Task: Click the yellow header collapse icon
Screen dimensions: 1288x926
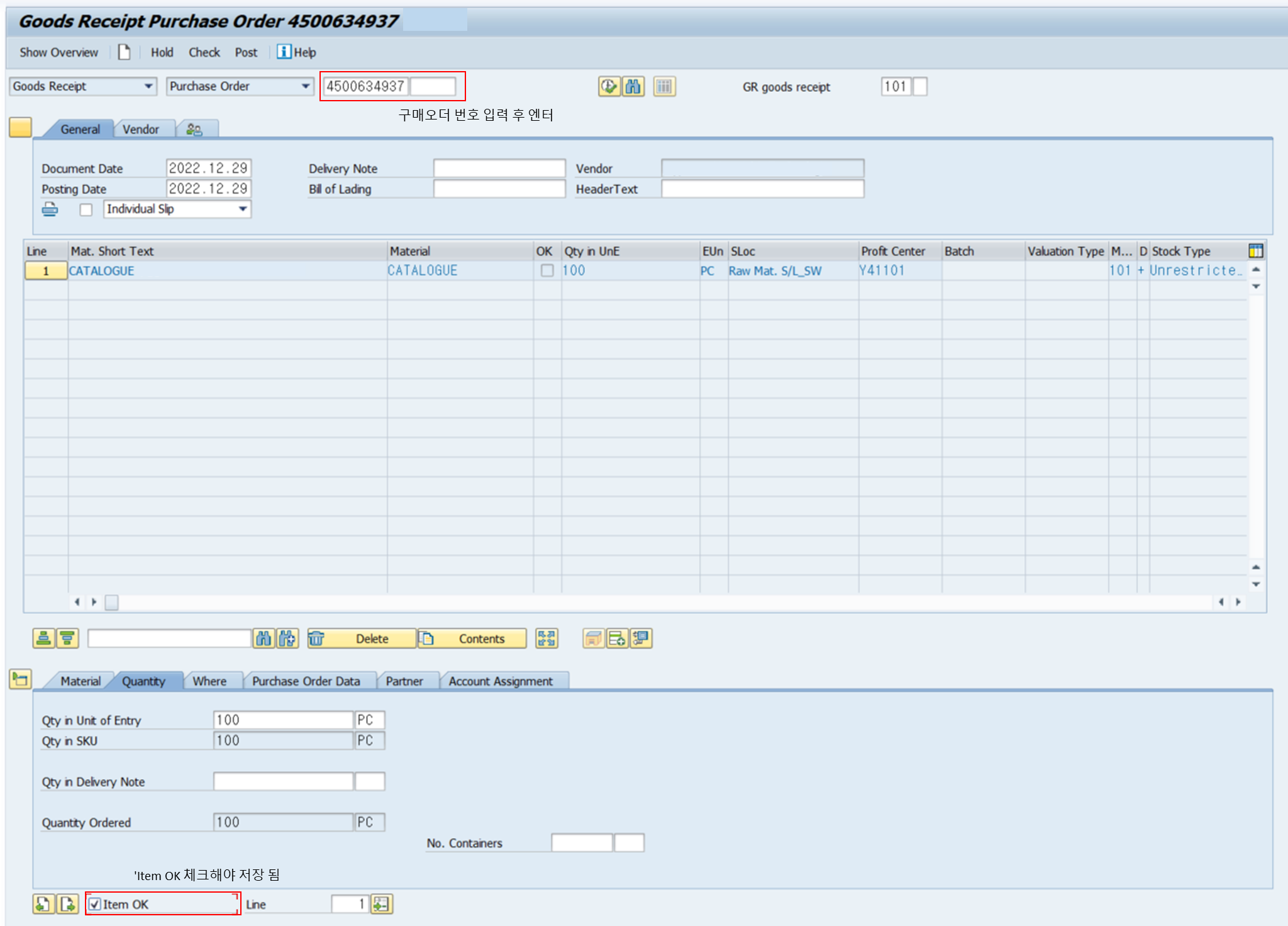Action: pos(20,128)
